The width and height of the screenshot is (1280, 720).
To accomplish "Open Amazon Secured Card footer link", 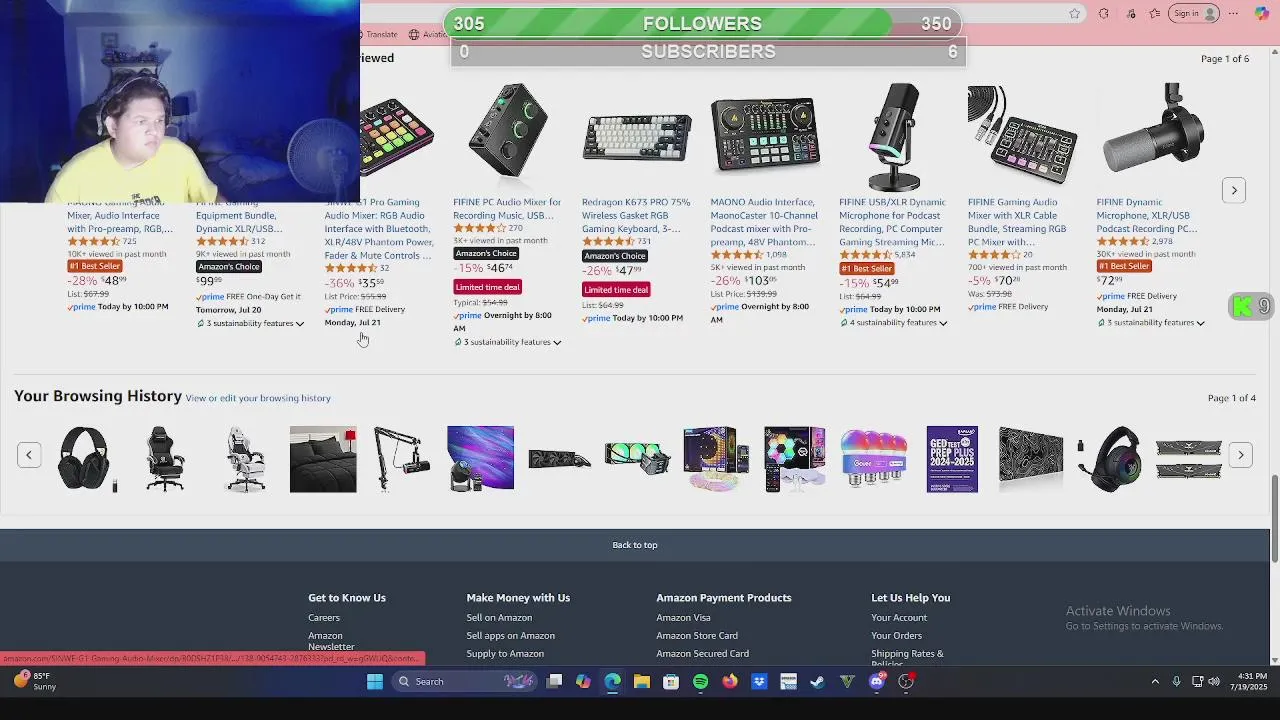I will coord(702,654).
